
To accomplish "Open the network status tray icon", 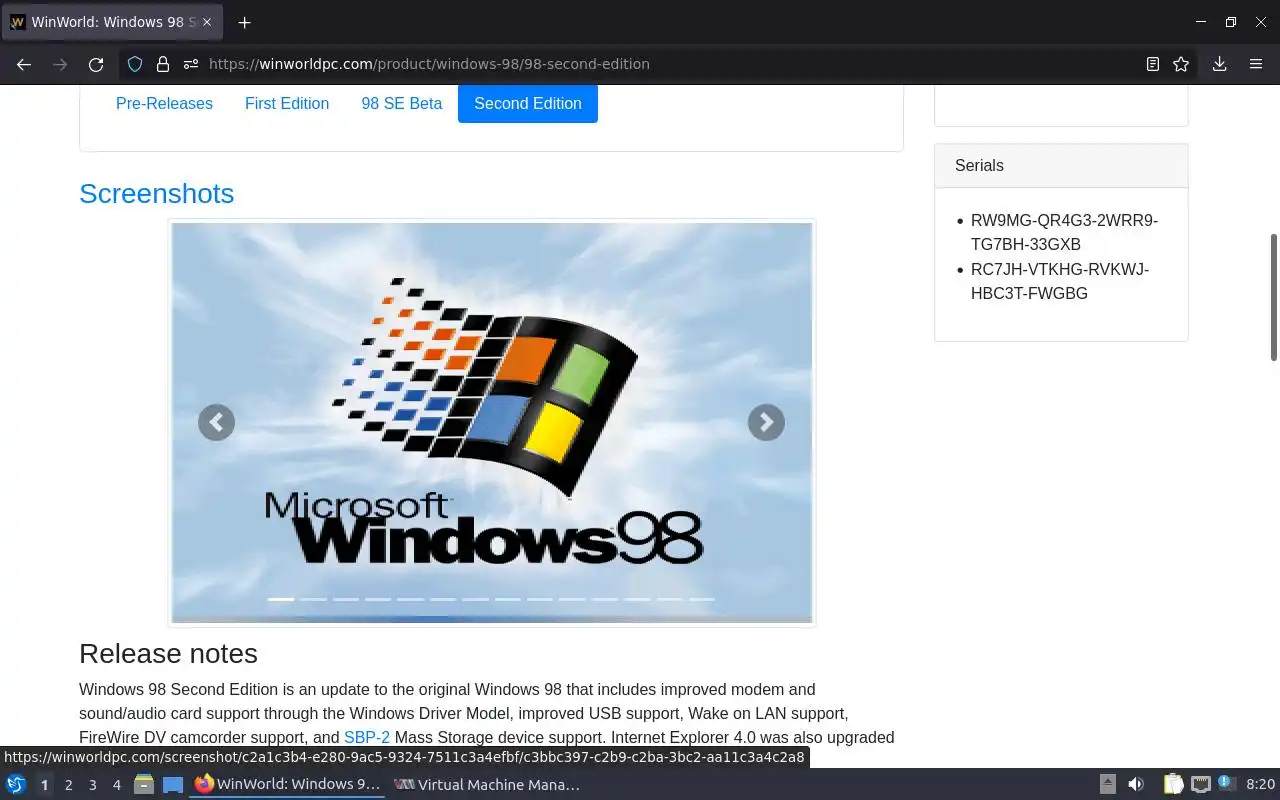I will click(x=1201, y=784).
